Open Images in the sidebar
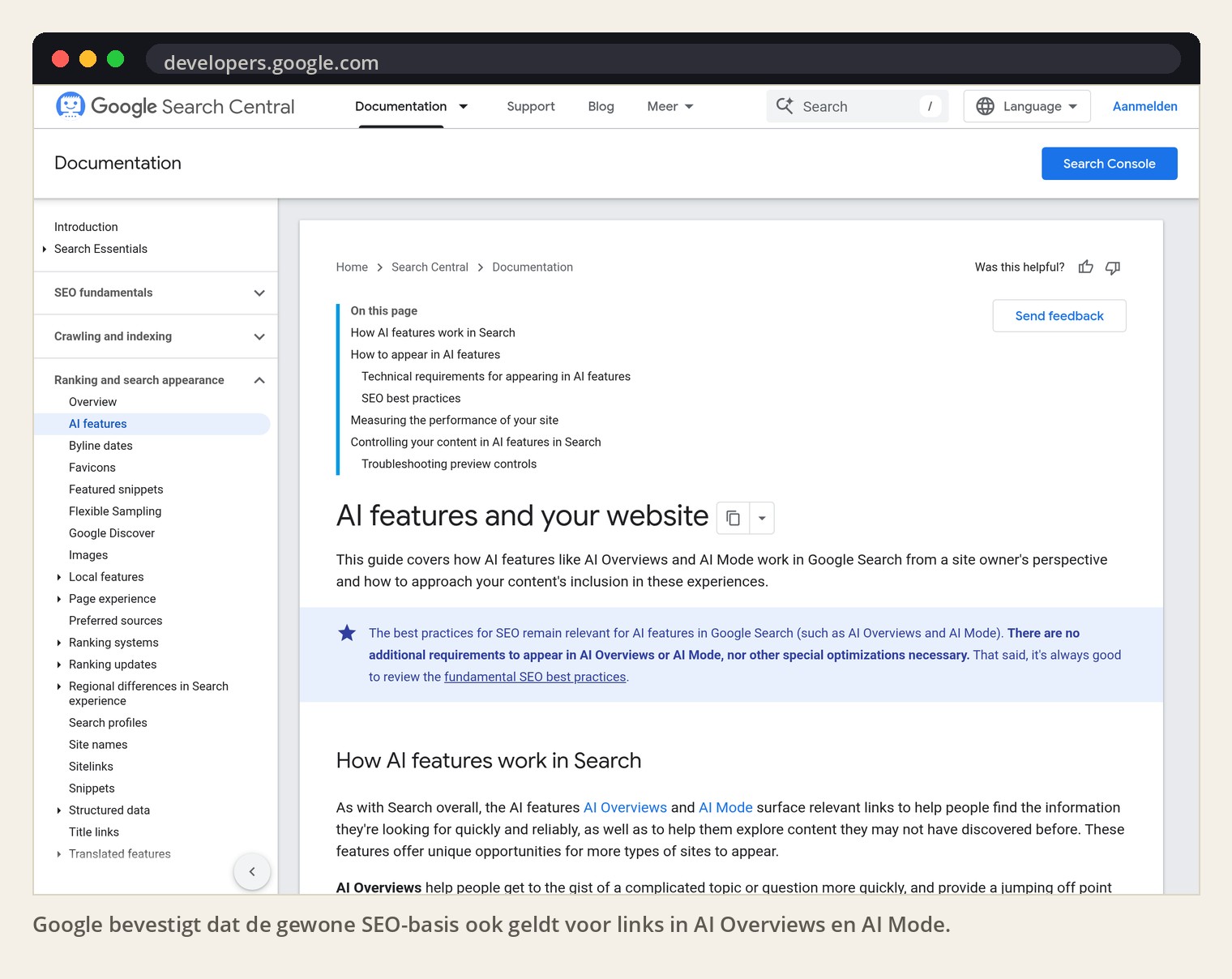This screenshot has height=979, width=1232. [88, 555]
